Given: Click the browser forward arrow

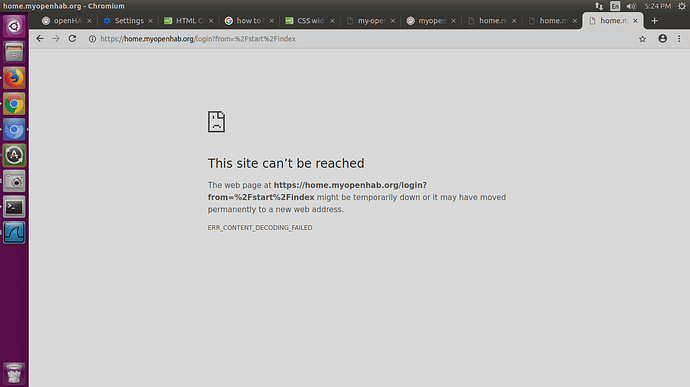Looking at the screenshot, I should [x=56, y=39].
